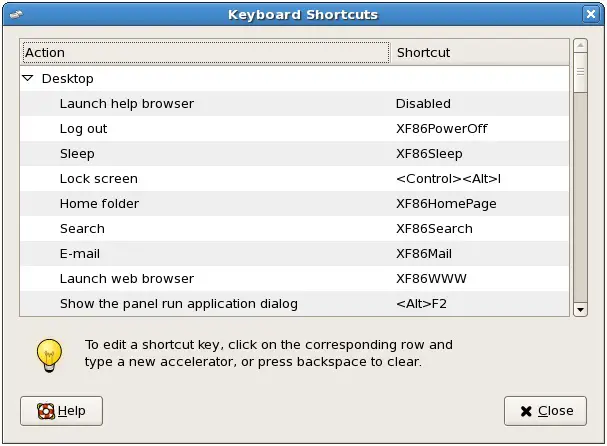Image resolution: width=607 pixels, height=446 pixels.
Task: Close the window using title bar X
Action: tap(591, 15)
